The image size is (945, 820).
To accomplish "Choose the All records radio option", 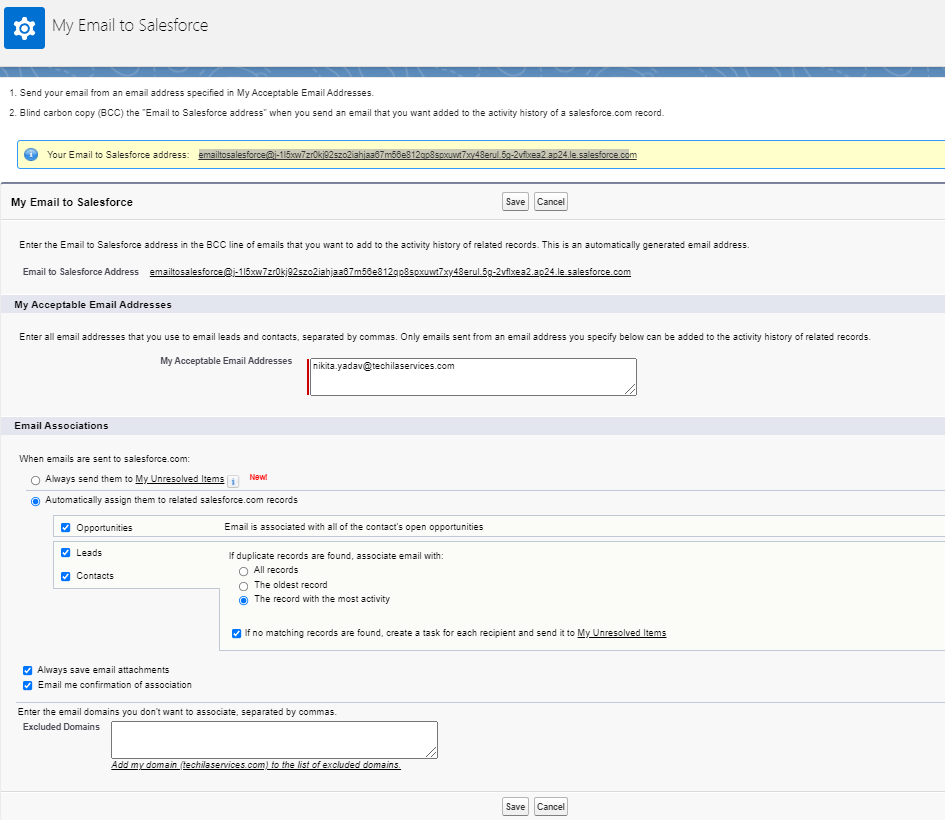I will click(x=243, y=571).
